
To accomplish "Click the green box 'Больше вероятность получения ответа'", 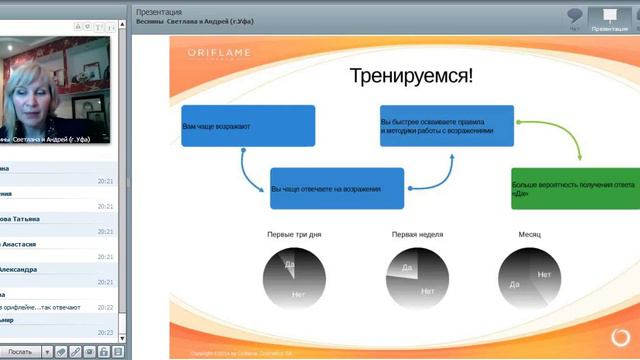I will (x=576, y=189).
